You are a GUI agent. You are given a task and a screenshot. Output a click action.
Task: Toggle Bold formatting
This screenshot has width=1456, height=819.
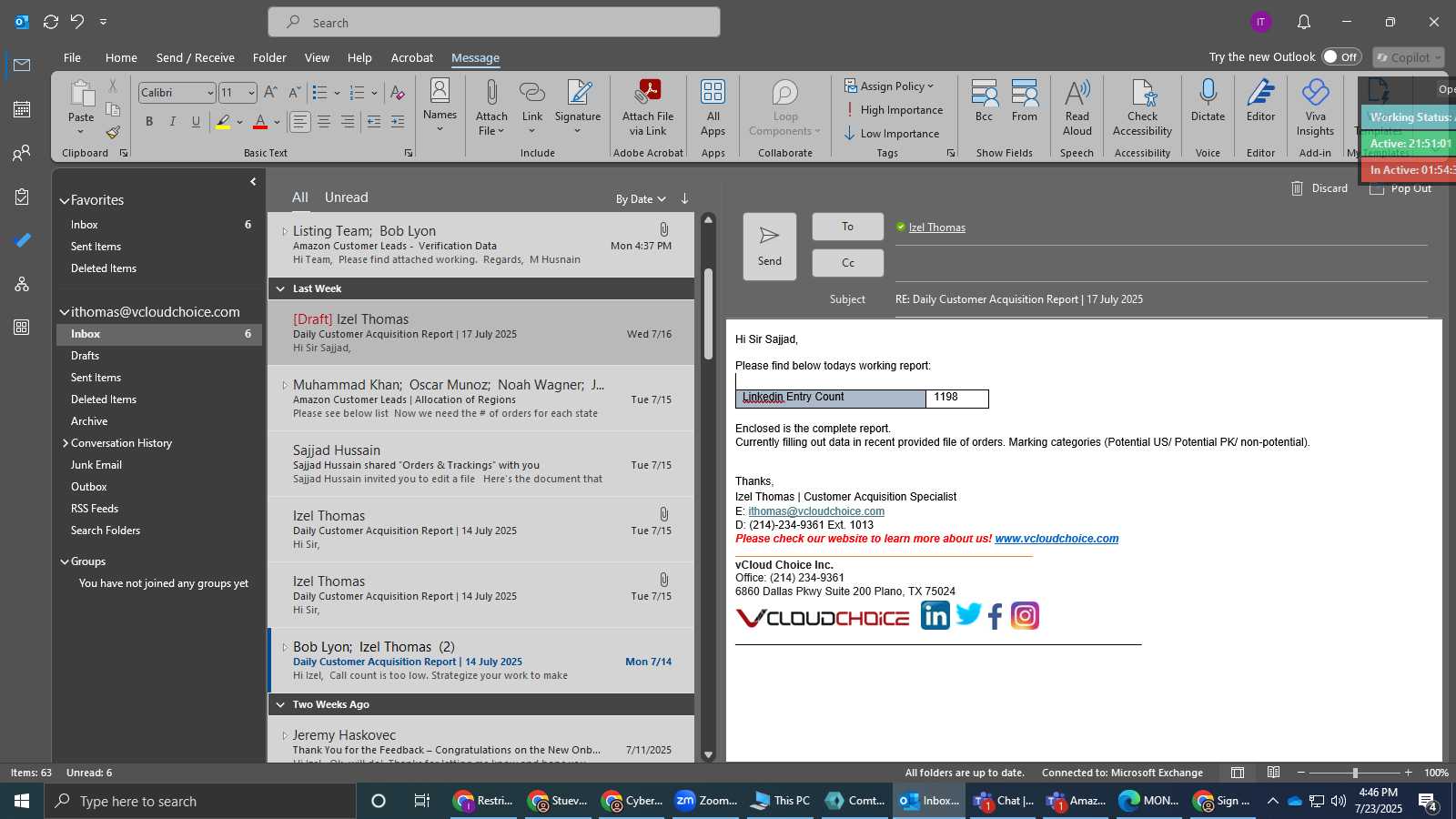[x=149, y=121]
